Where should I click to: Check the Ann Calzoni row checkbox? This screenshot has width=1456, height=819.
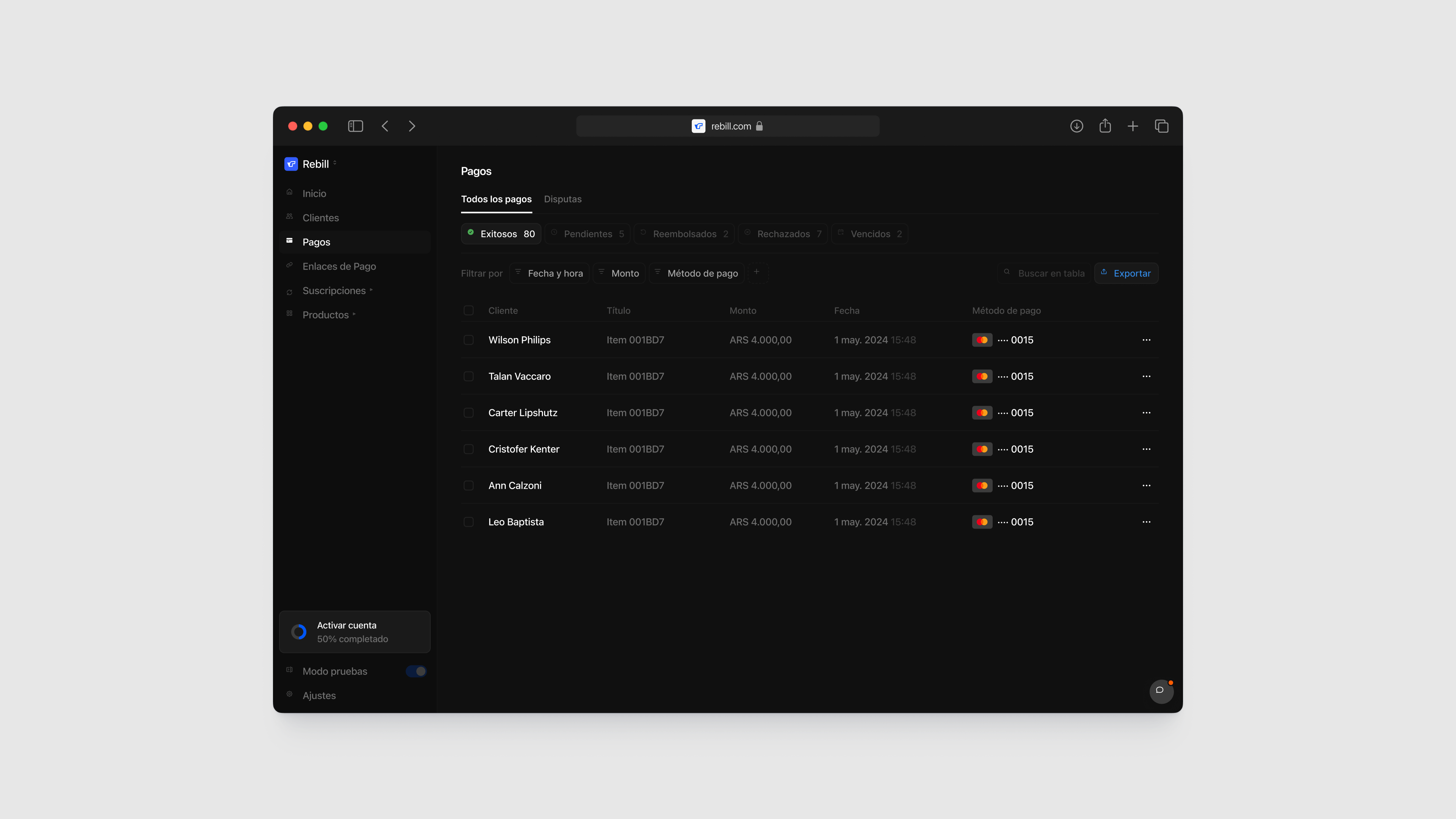pyautogui.click(x=469, y=485)
